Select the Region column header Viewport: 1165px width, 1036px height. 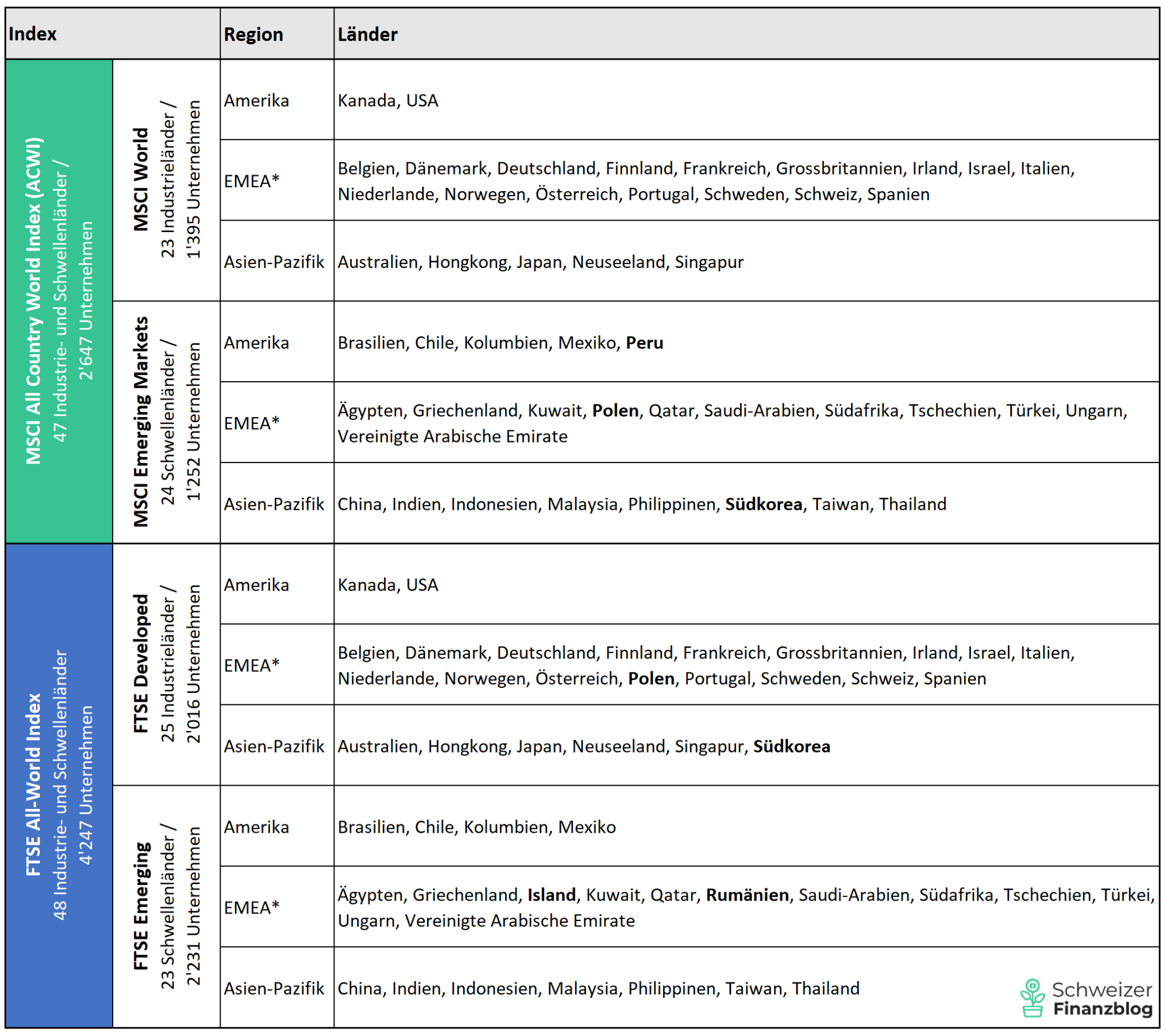253,34
